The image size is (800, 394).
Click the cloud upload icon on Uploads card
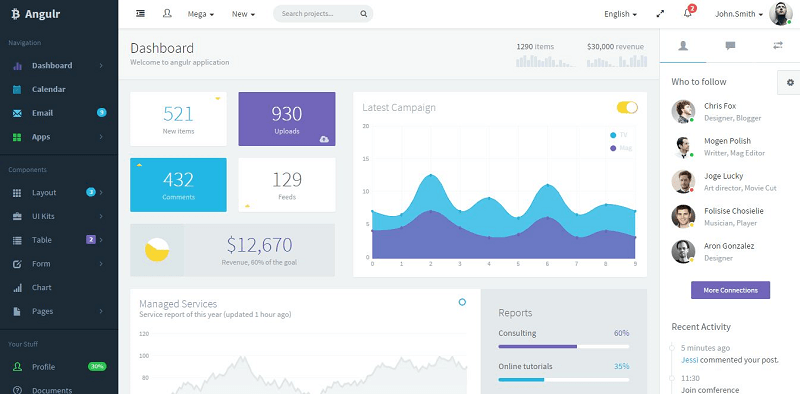[324, 139]
